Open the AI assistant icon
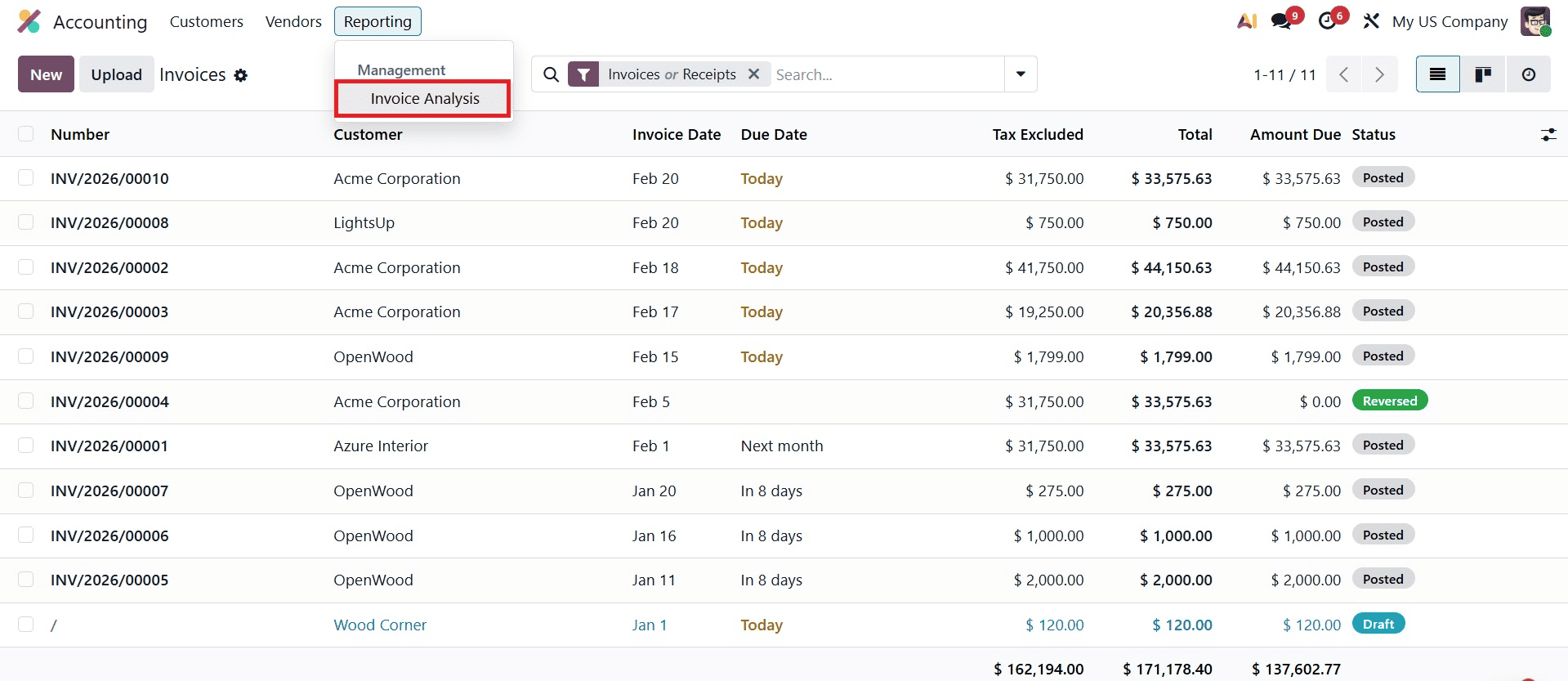This screenshot has width=1568, height=681. (1247, 21)
